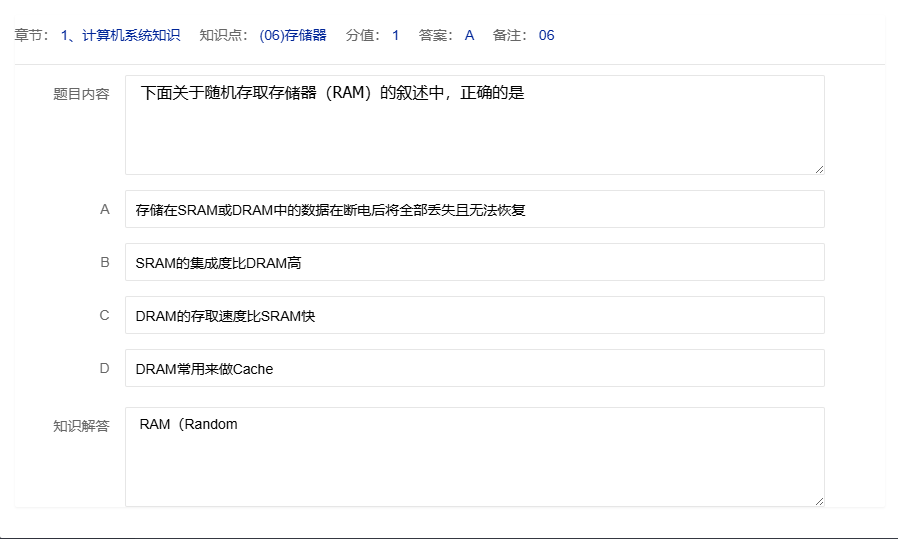Image resolution: width=898 pixels, height=539 pixels.
Task: Focus option B field "SRAM的集成度比DRAM高"
Action: pyautogui.click(x=474, y=263)
